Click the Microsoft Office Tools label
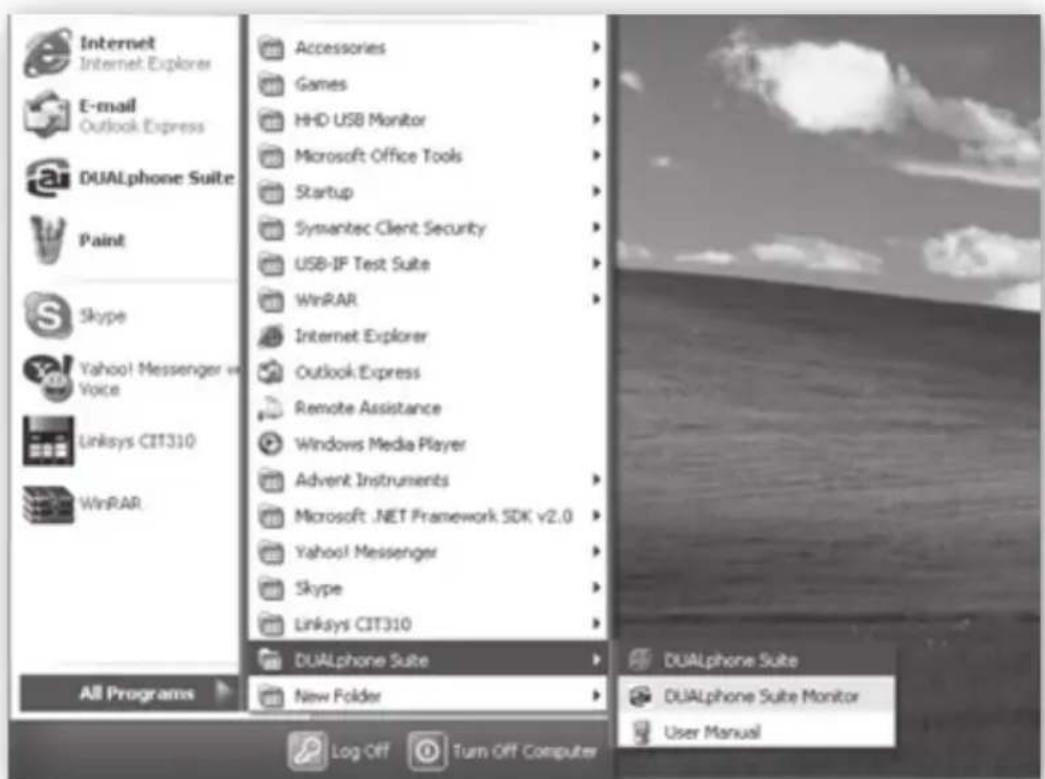Screen dimensions: 1045x779 379,156
